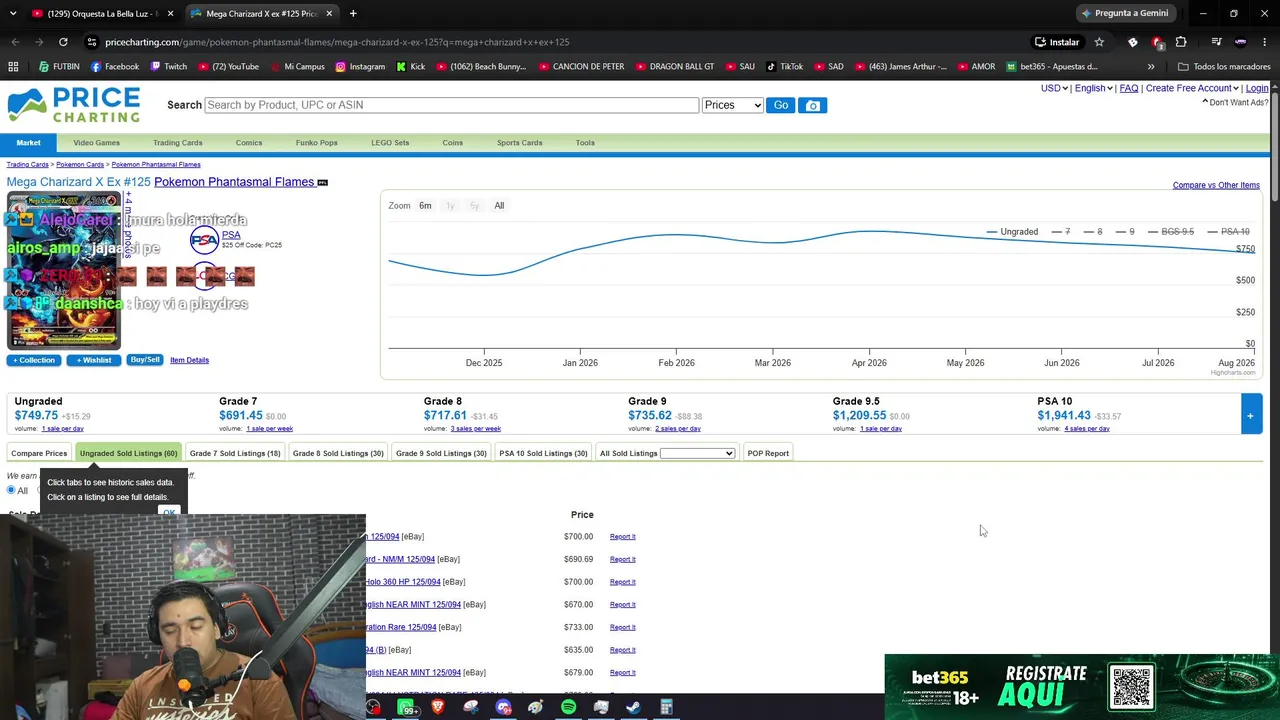Open the Comics menu
Image resolution: width=1280 pixels, height=720 pixels.
point(249,143)
